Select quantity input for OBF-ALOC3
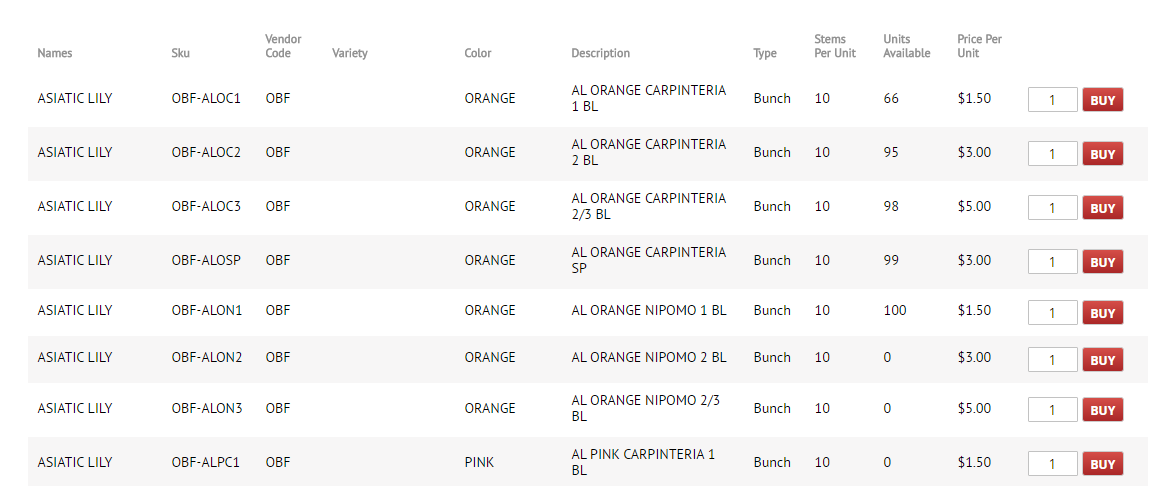Image resolution: width=1175 pixels, height=486 pixels. click(1052, 208)
